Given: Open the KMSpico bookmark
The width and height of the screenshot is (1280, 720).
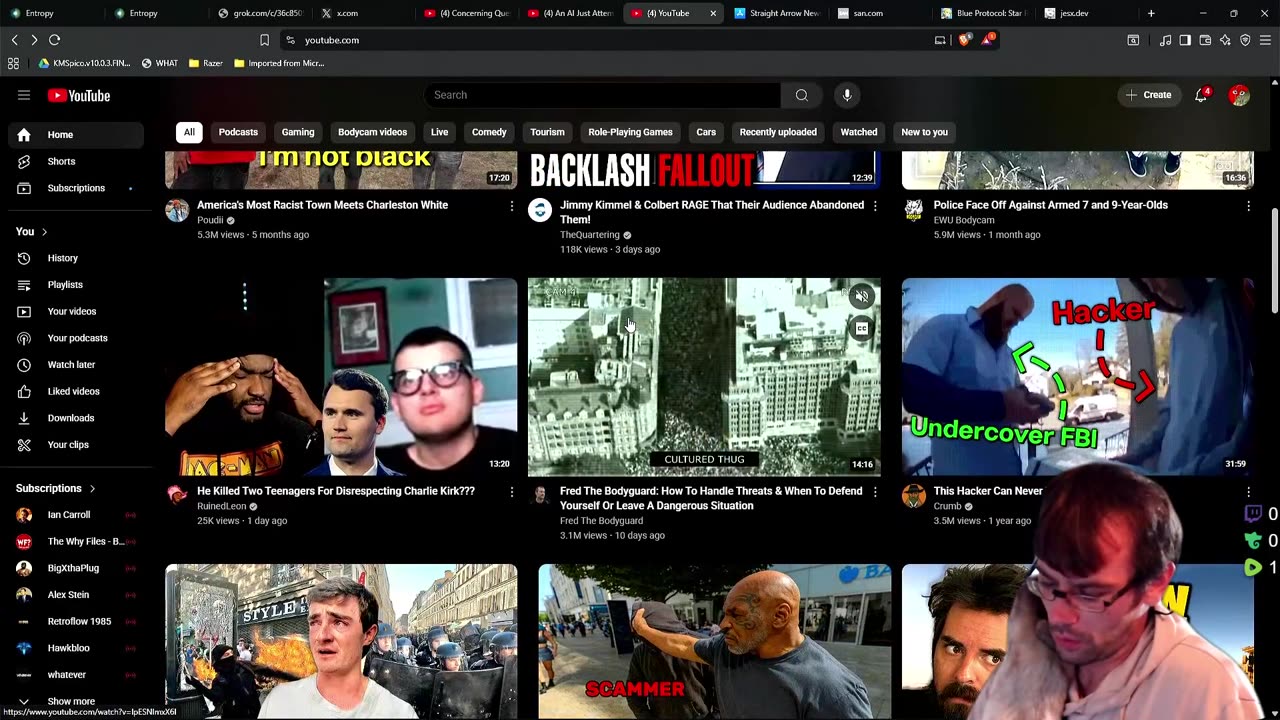Looking at the screenshot, I should [84, 63].
